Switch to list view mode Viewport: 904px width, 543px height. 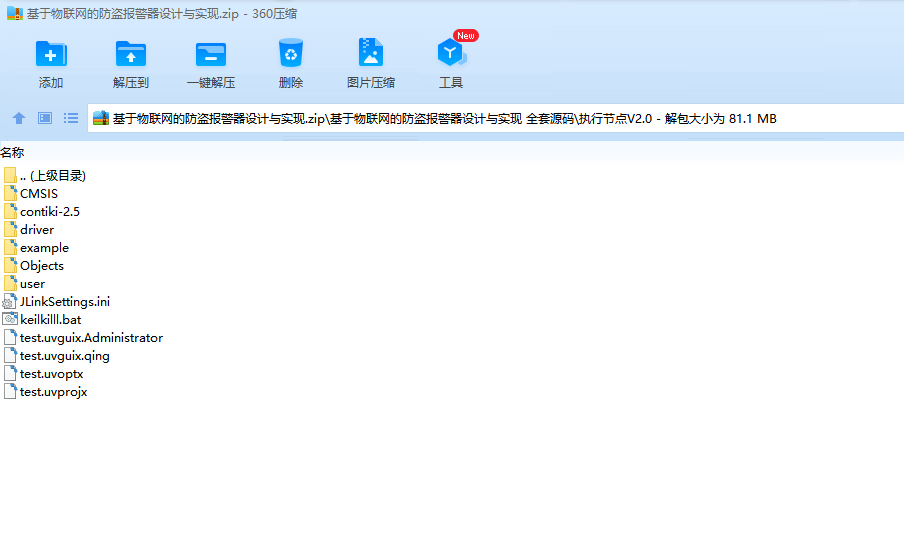click(71, 118)
